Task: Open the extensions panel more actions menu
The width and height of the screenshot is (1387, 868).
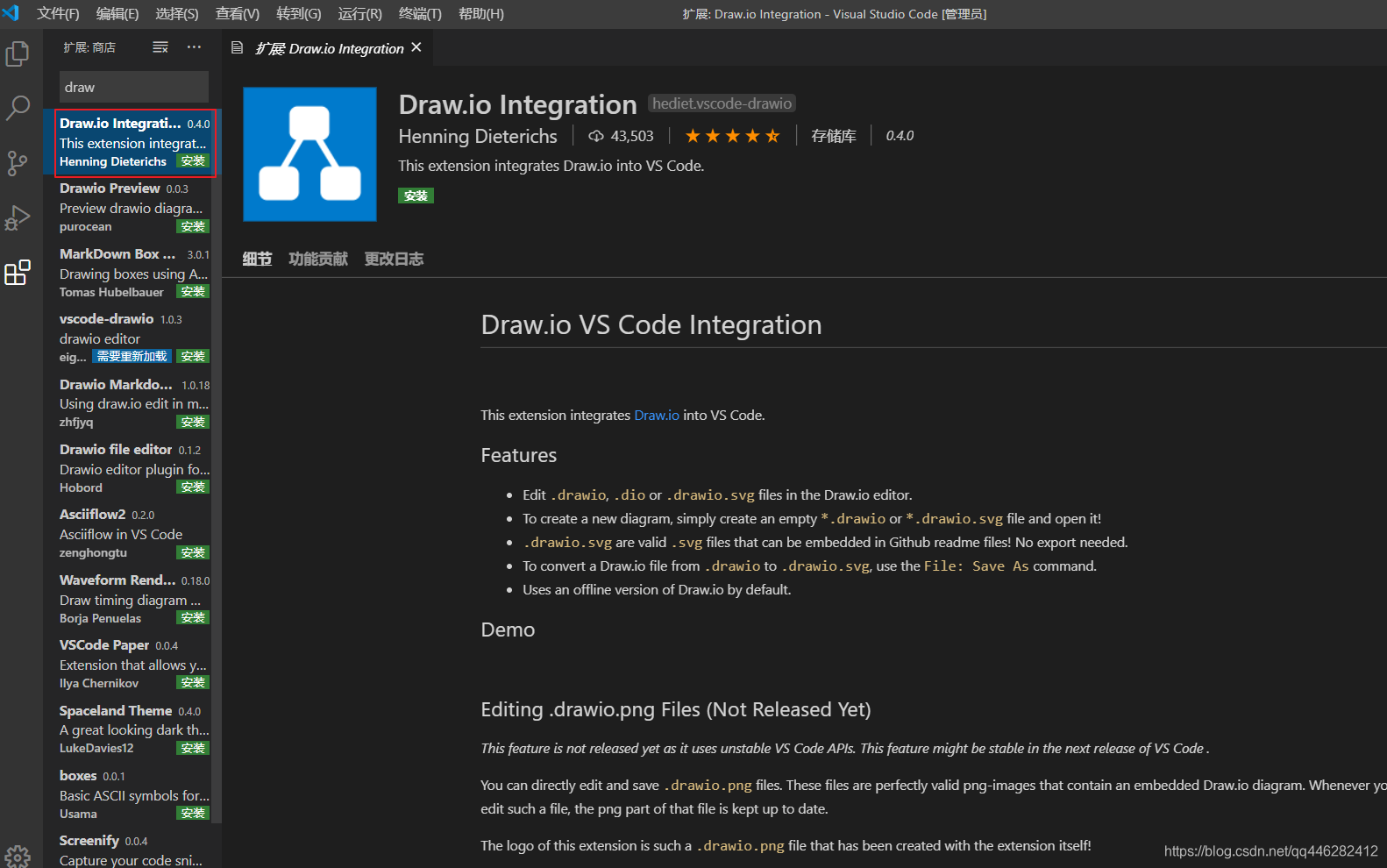Action: pyautogui.click(x=194, y=47)
